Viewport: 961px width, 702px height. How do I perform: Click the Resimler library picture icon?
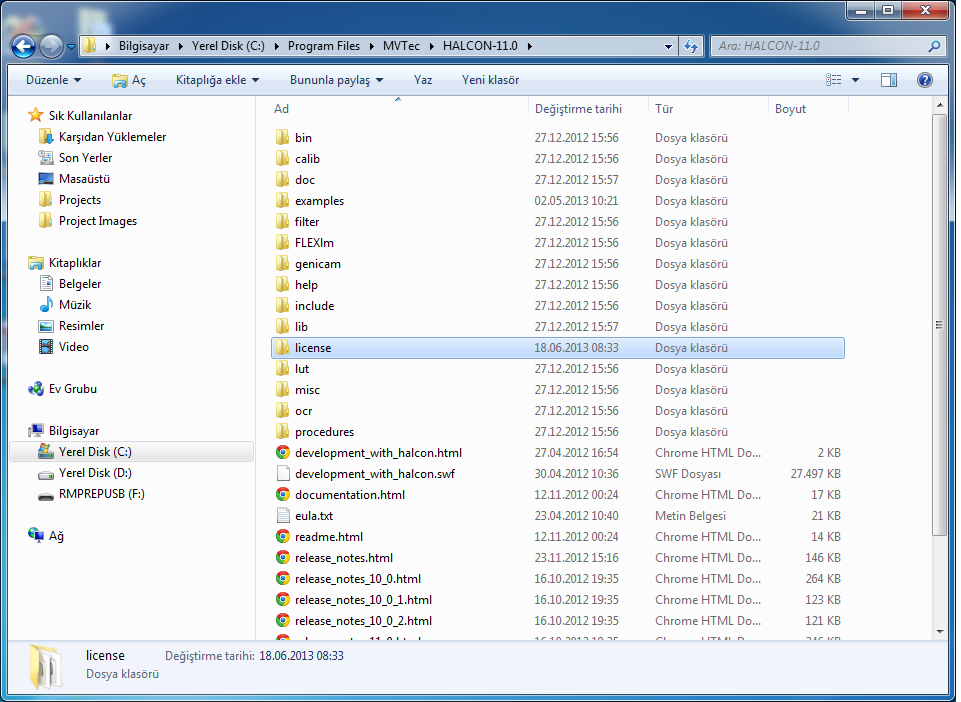(x=46, y=326)
